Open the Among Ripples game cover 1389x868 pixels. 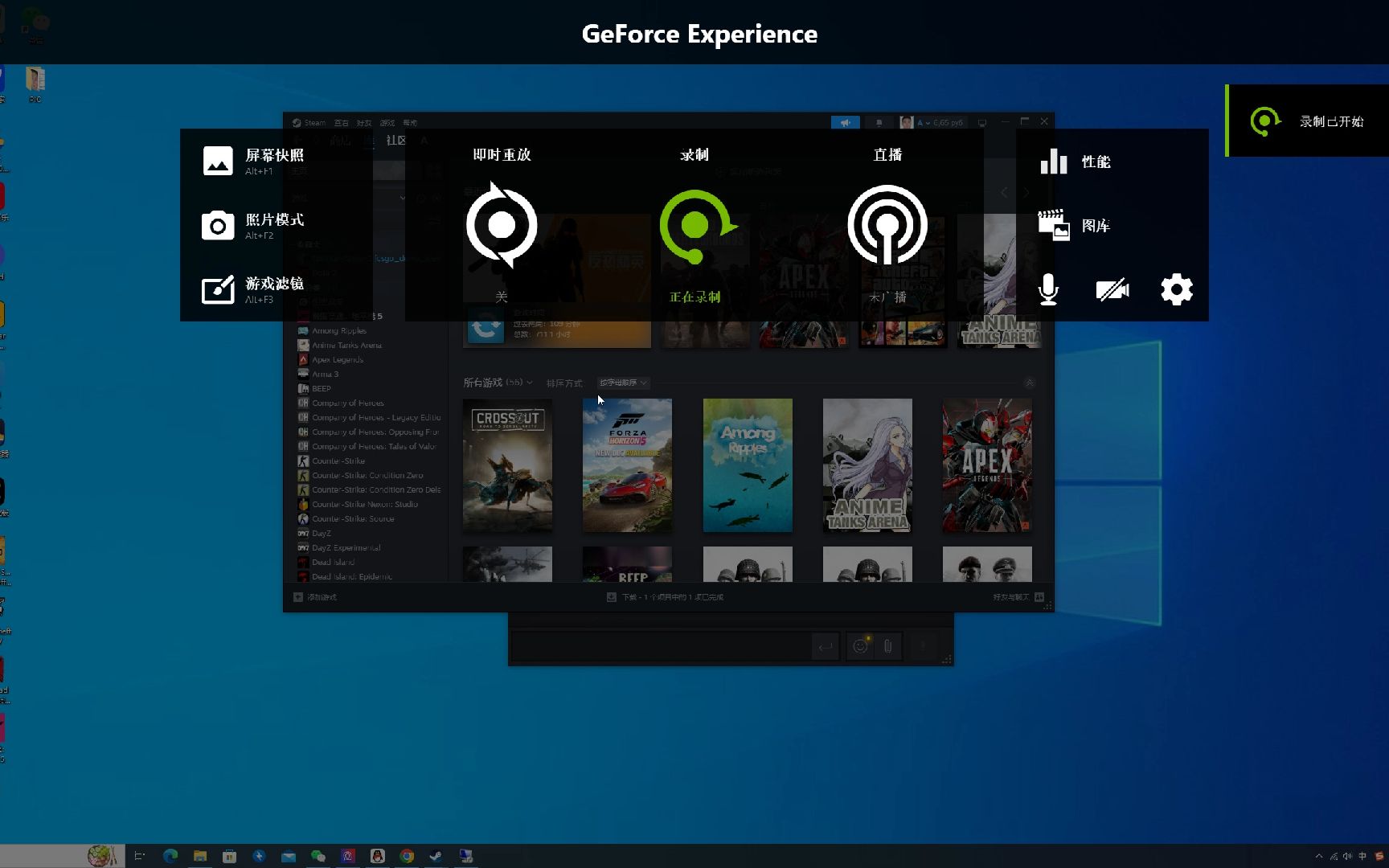coord(748,465)
